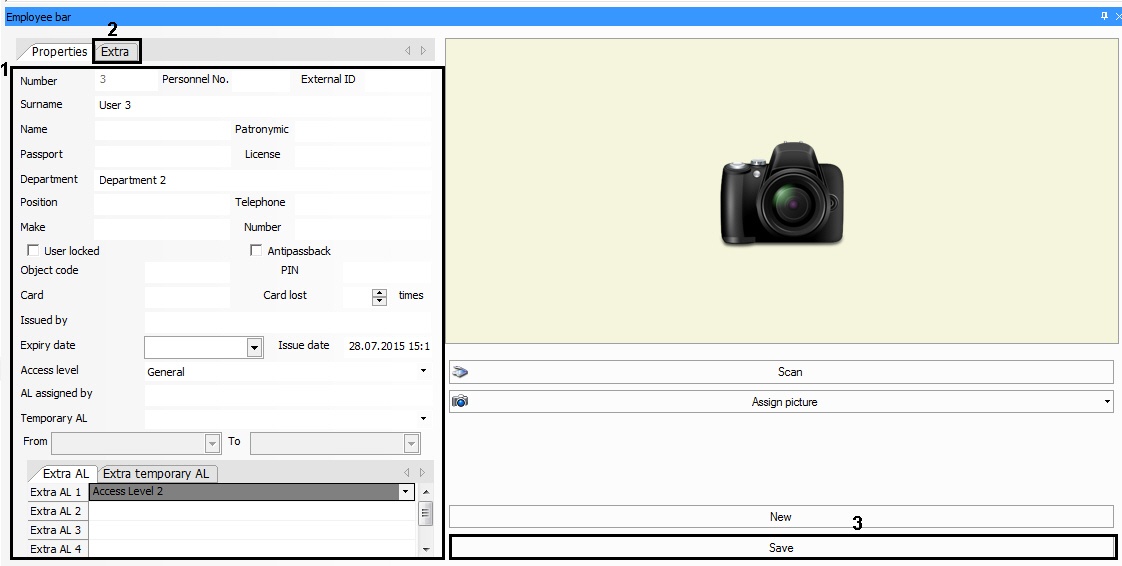Toggle the Antipassback checkbox
This screenshot has height=566, width=1122.
tap(255, 250)
